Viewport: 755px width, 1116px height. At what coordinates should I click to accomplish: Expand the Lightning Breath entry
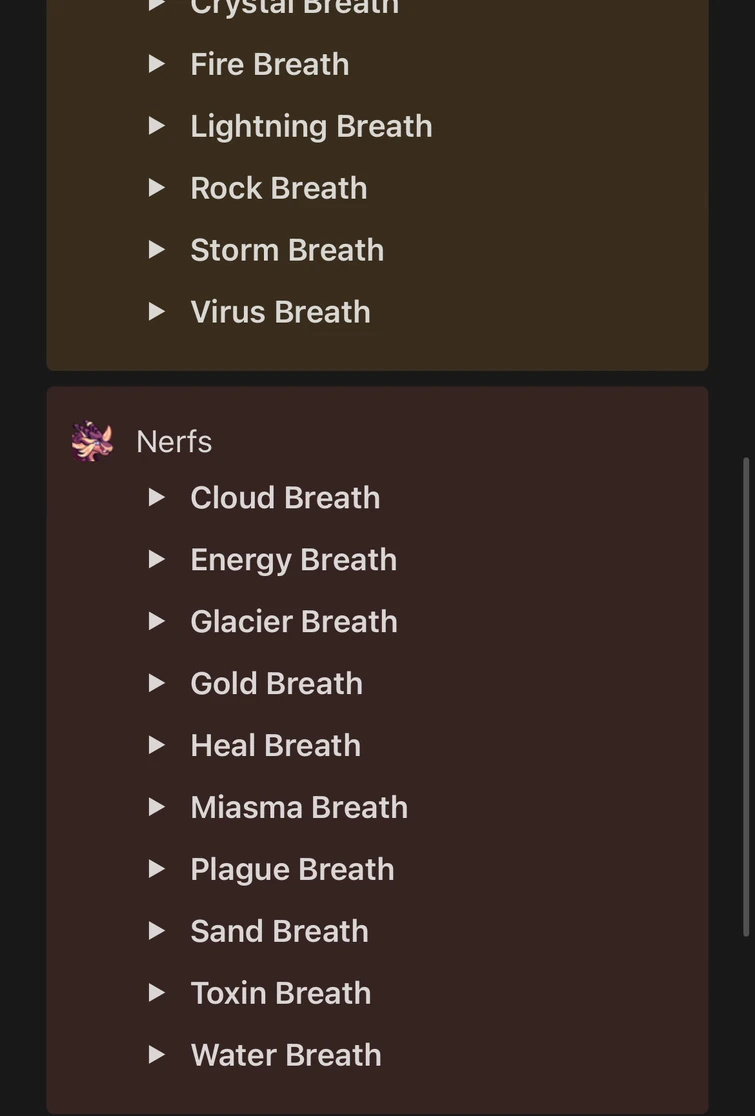(157, 125)
